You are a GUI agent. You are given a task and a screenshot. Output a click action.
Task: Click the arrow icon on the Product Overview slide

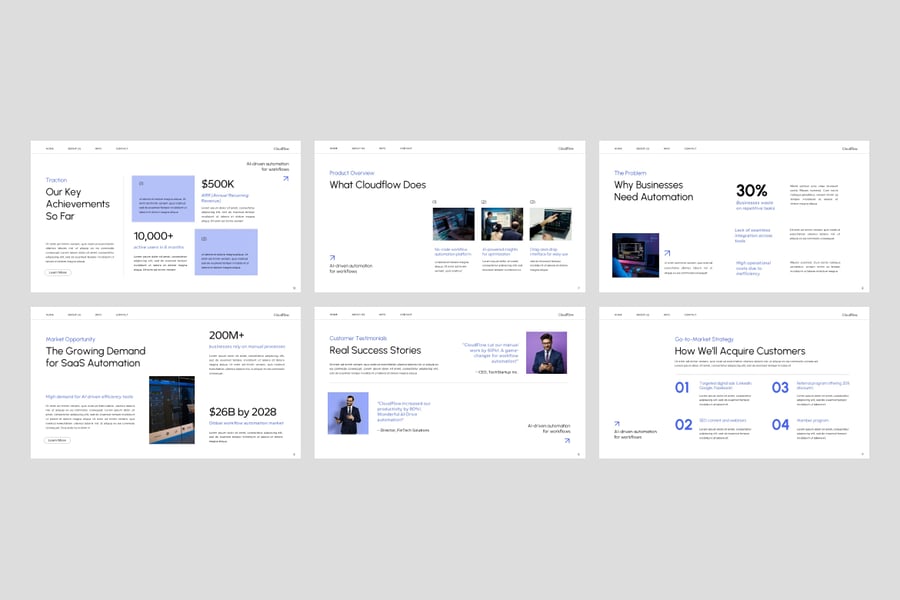(x=332, y=256)
